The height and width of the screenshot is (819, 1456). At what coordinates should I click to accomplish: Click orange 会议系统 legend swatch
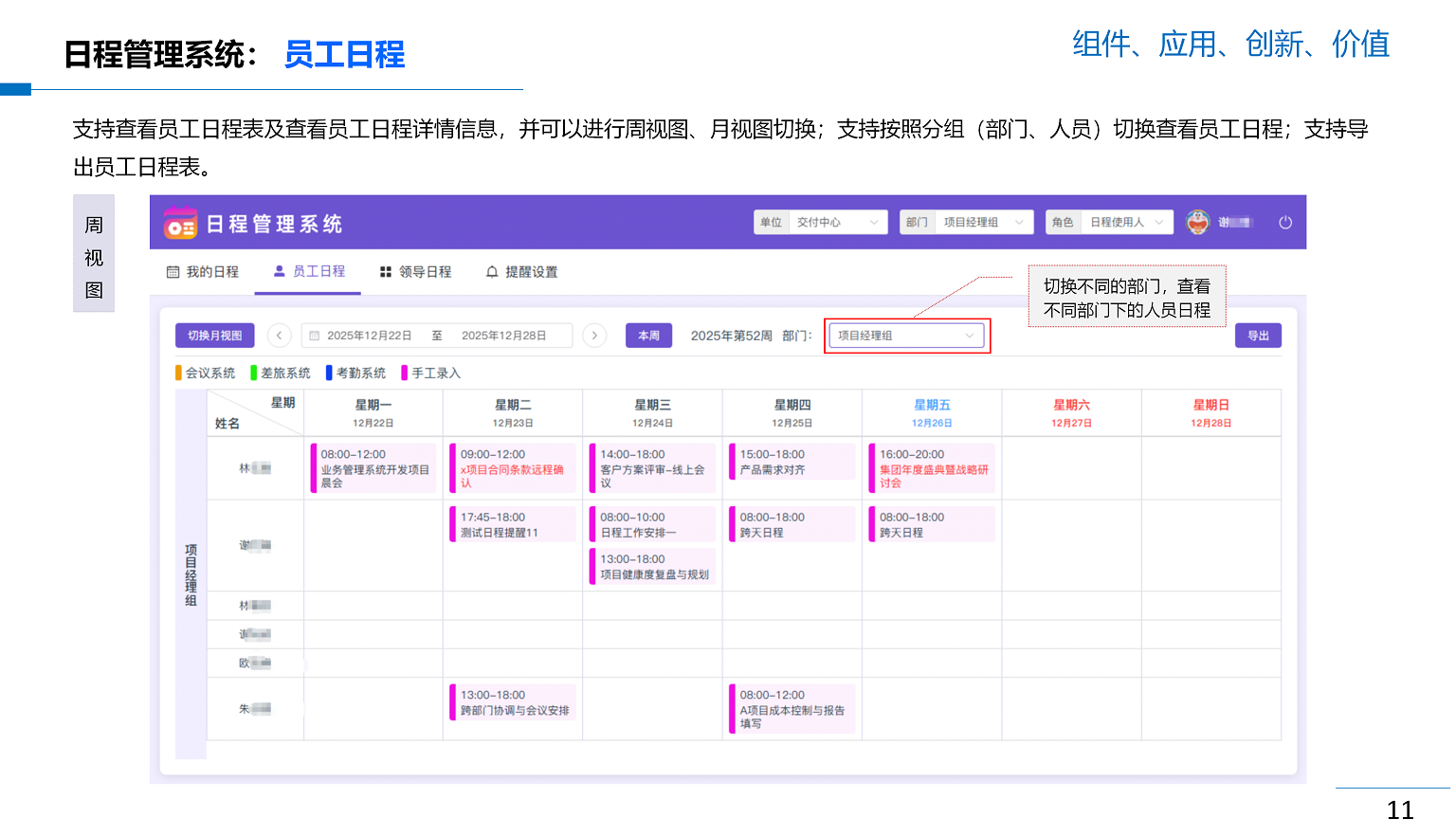click(178, 373)
